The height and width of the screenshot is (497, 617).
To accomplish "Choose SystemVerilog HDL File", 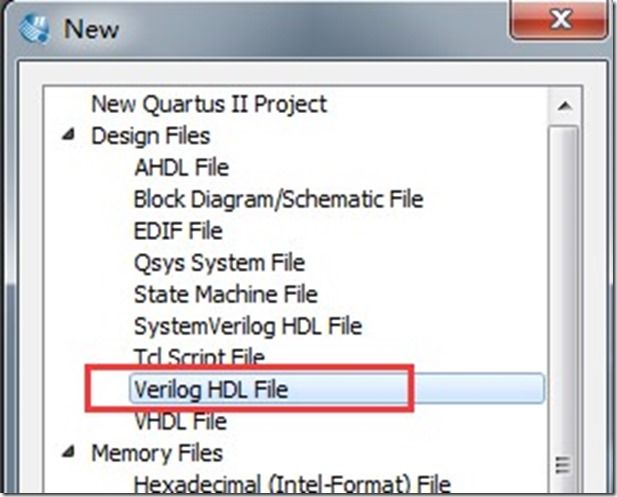I will click(248, 326).
